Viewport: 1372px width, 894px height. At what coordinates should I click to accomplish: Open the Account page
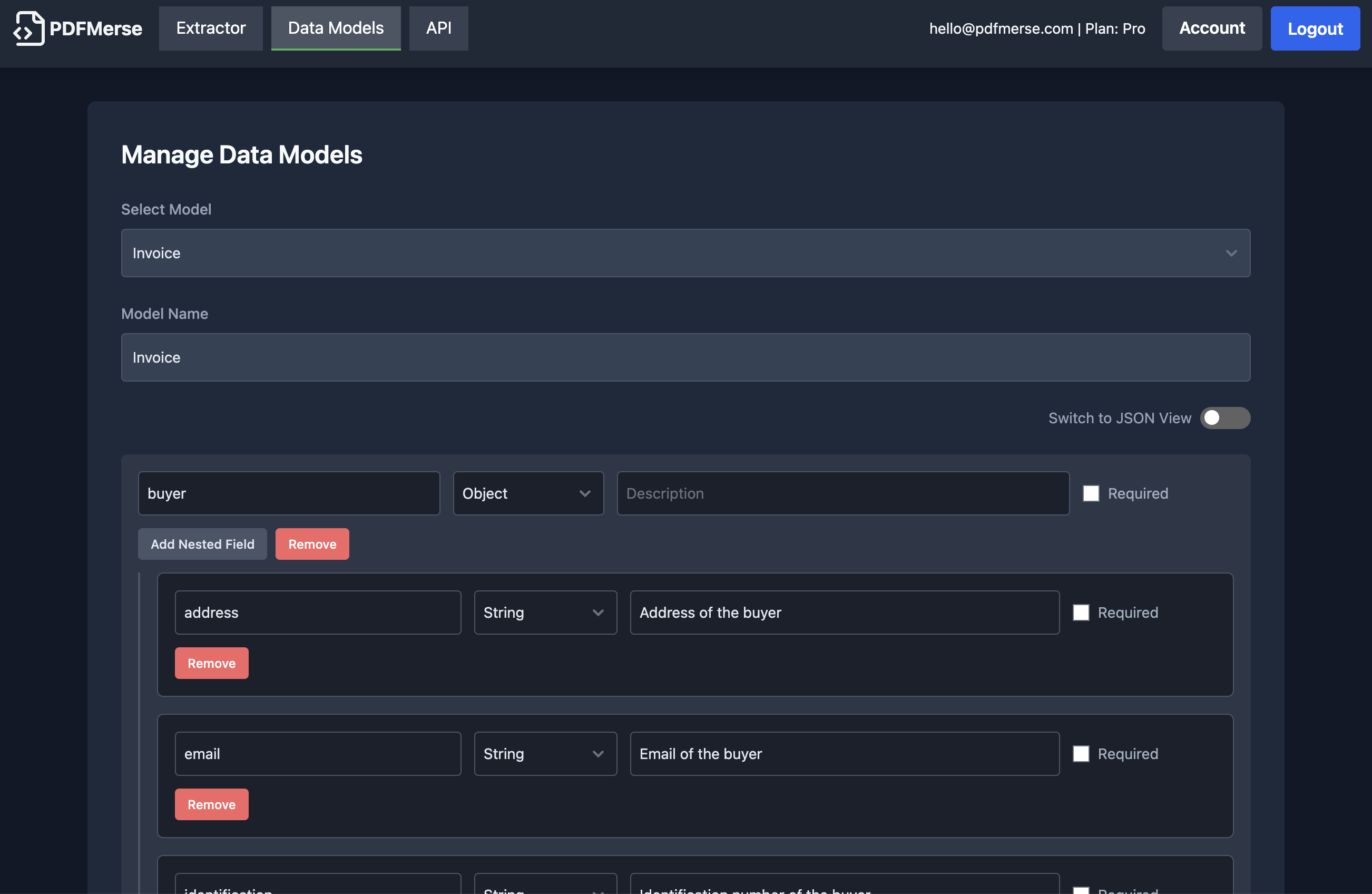(x=1211, y=28)
